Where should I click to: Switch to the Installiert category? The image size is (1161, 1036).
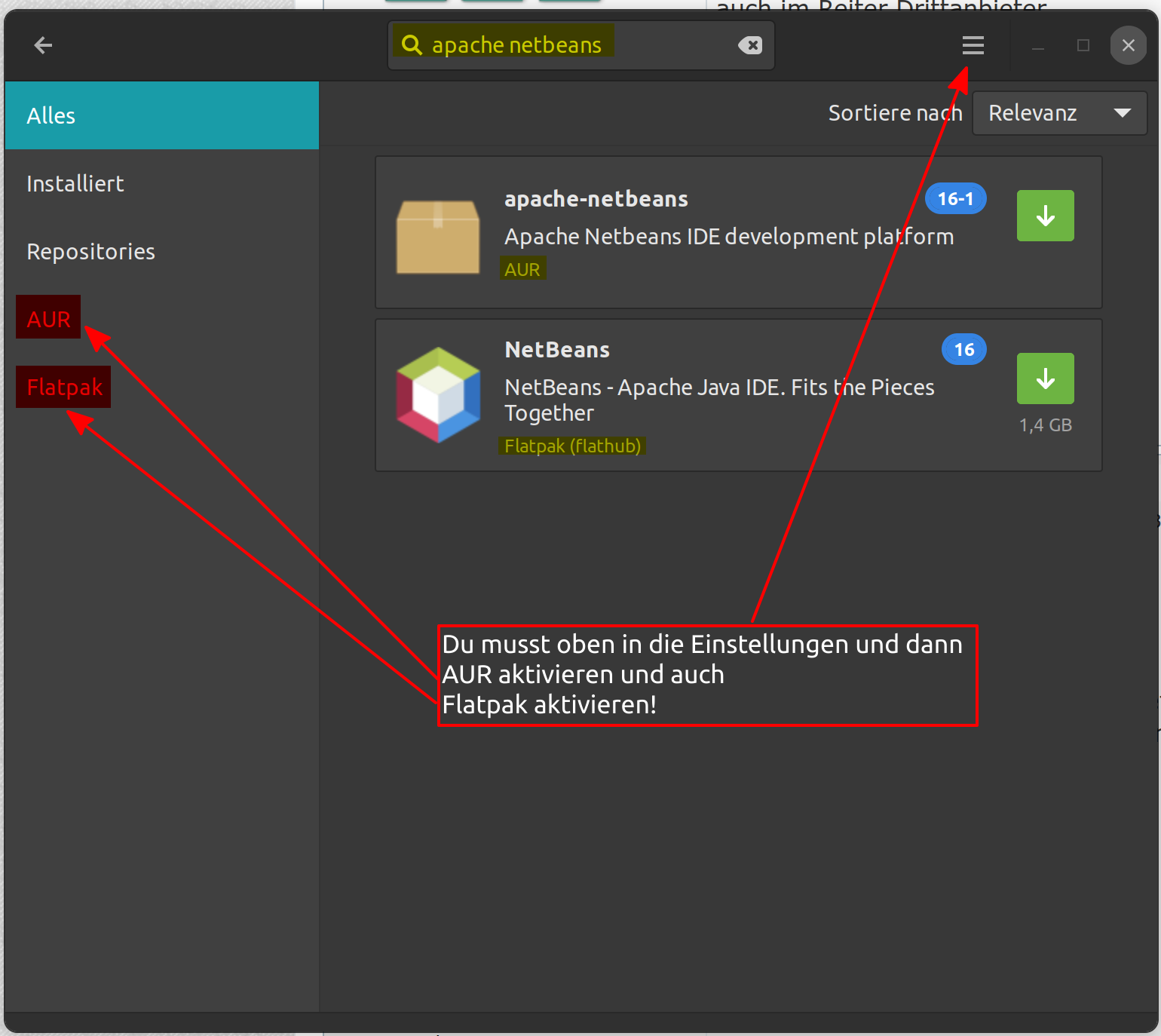(x=75, y=182)
